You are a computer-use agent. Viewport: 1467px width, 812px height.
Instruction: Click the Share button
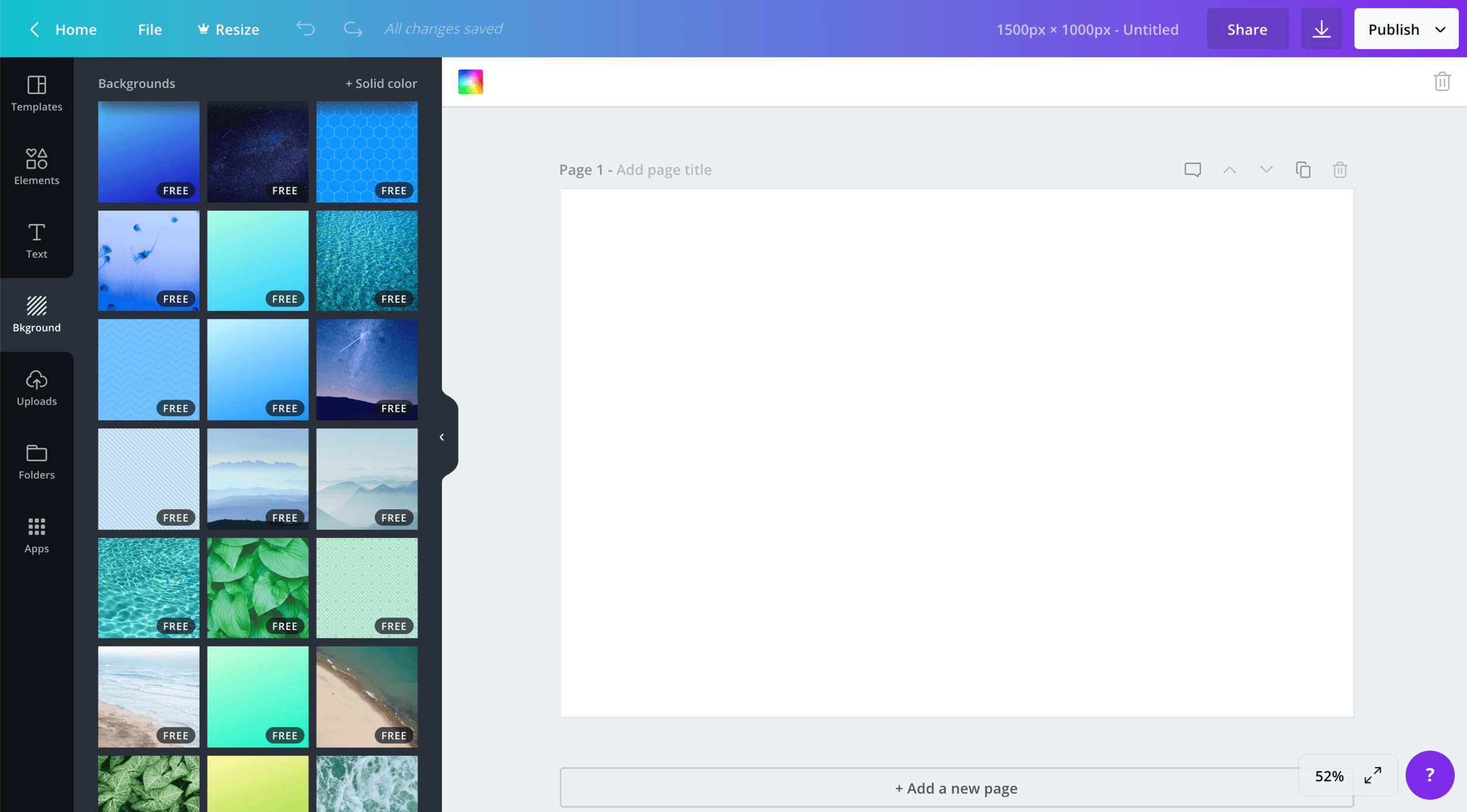pyautogui.click(x=1247, y=28)
